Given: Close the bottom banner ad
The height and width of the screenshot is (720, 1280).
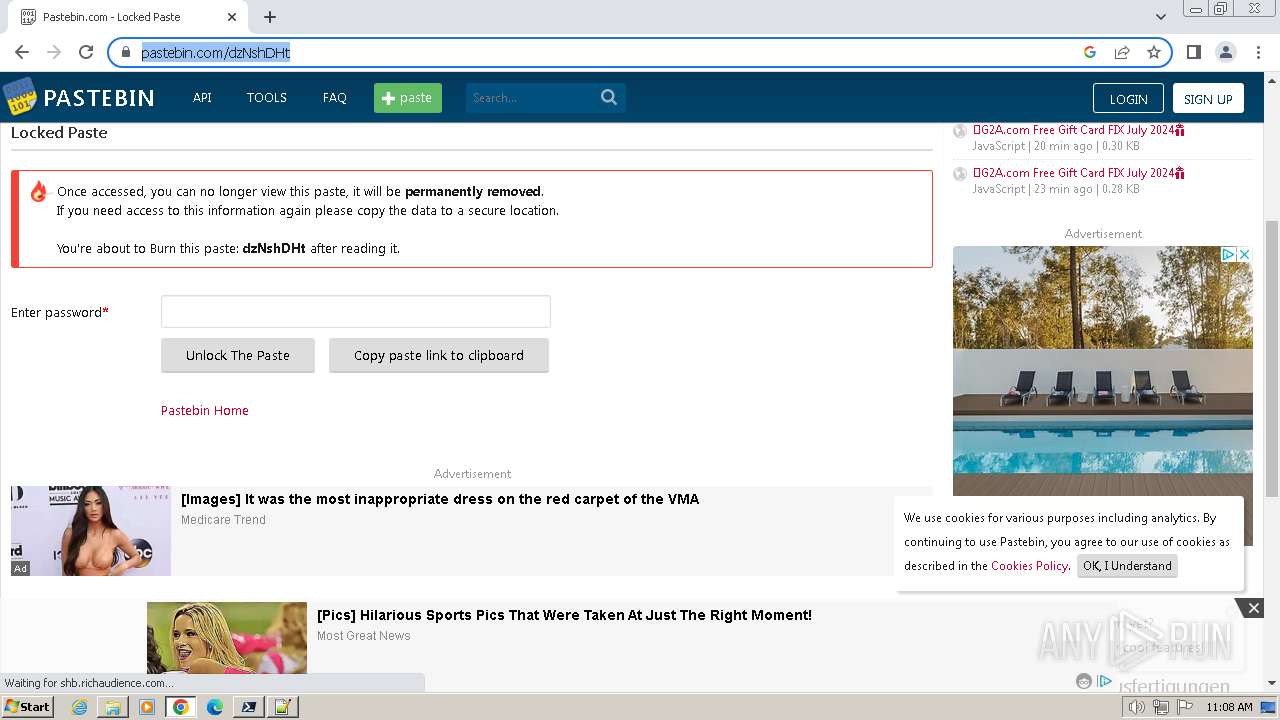Looking at the screenshot, I should point(1253,608).
